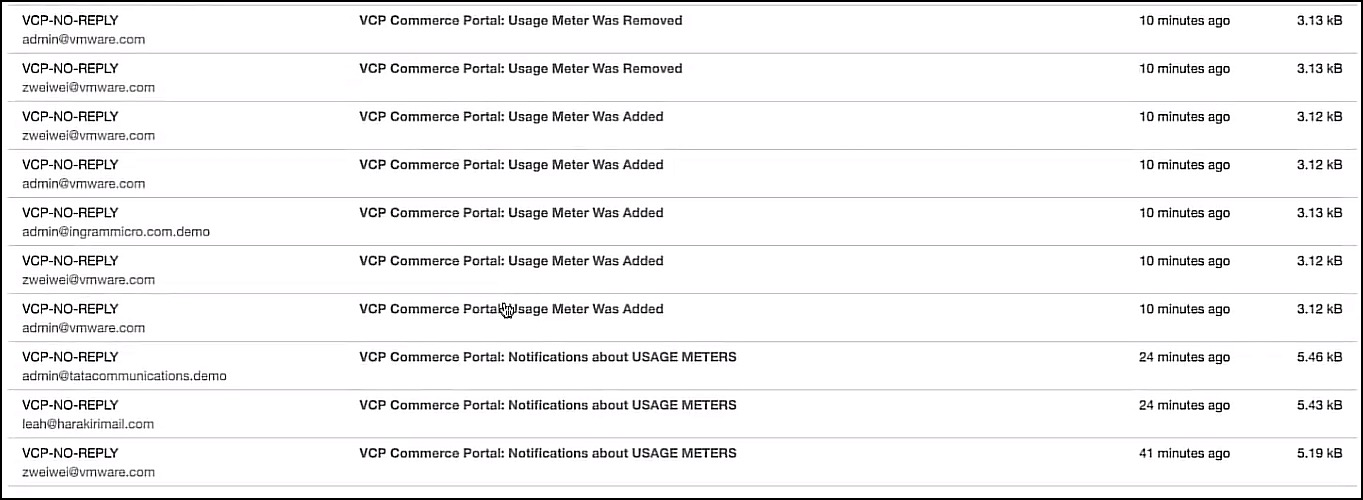Click 10 minutes ago on the ingrammicro row
Screen dimensions: 1363x500
click(x=1184, y=213)
